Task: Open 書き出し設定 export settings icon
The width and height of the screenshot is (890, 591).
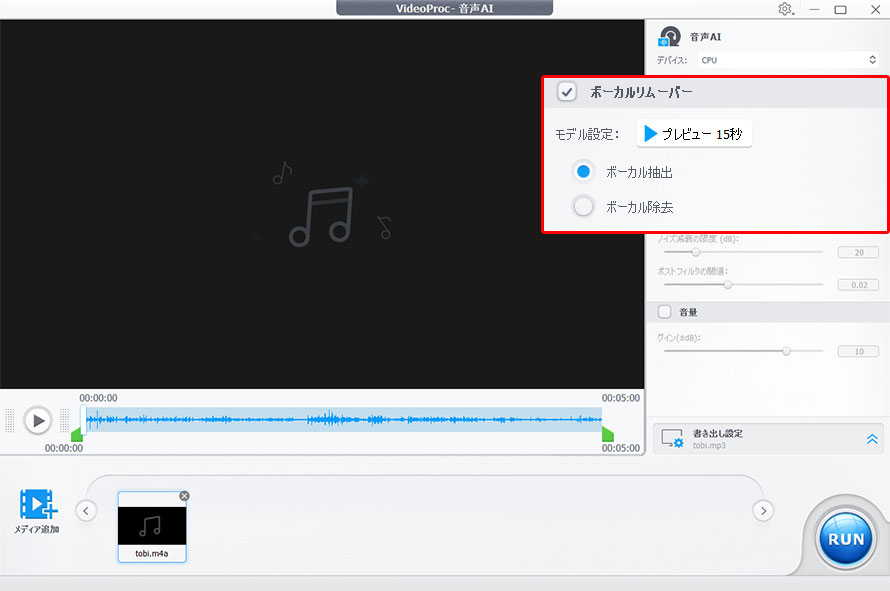Action: (x=673, y=438)
